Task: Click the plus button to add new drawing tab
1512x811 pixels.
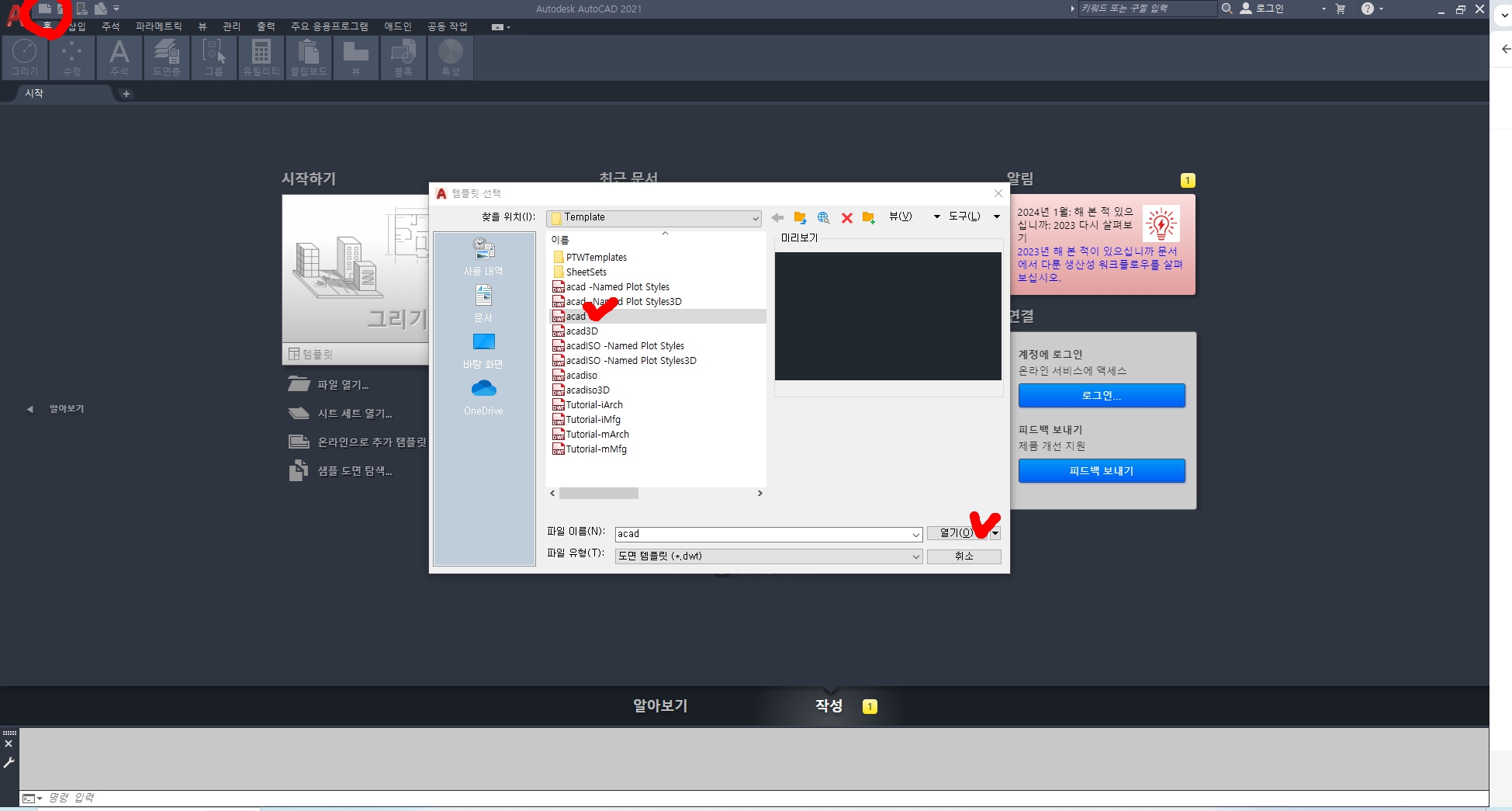Action: [126, 94]
